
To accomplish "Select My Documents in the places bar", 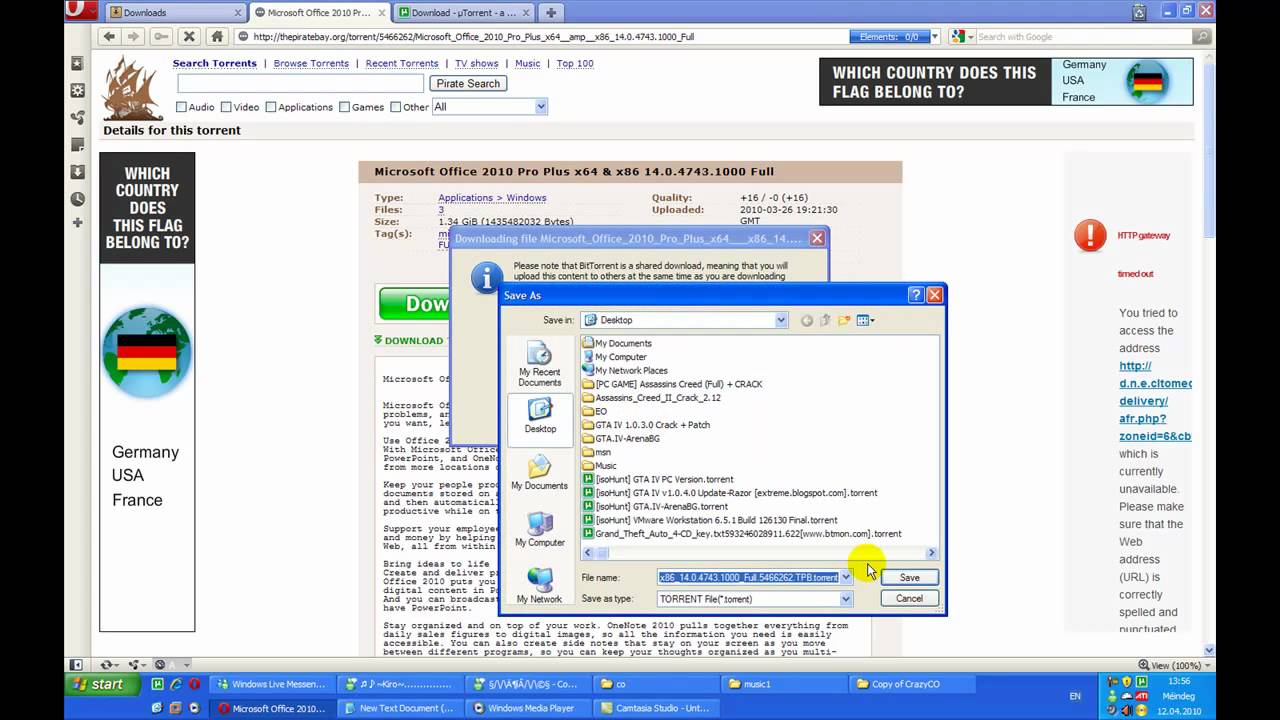I will tap(539, 472).
